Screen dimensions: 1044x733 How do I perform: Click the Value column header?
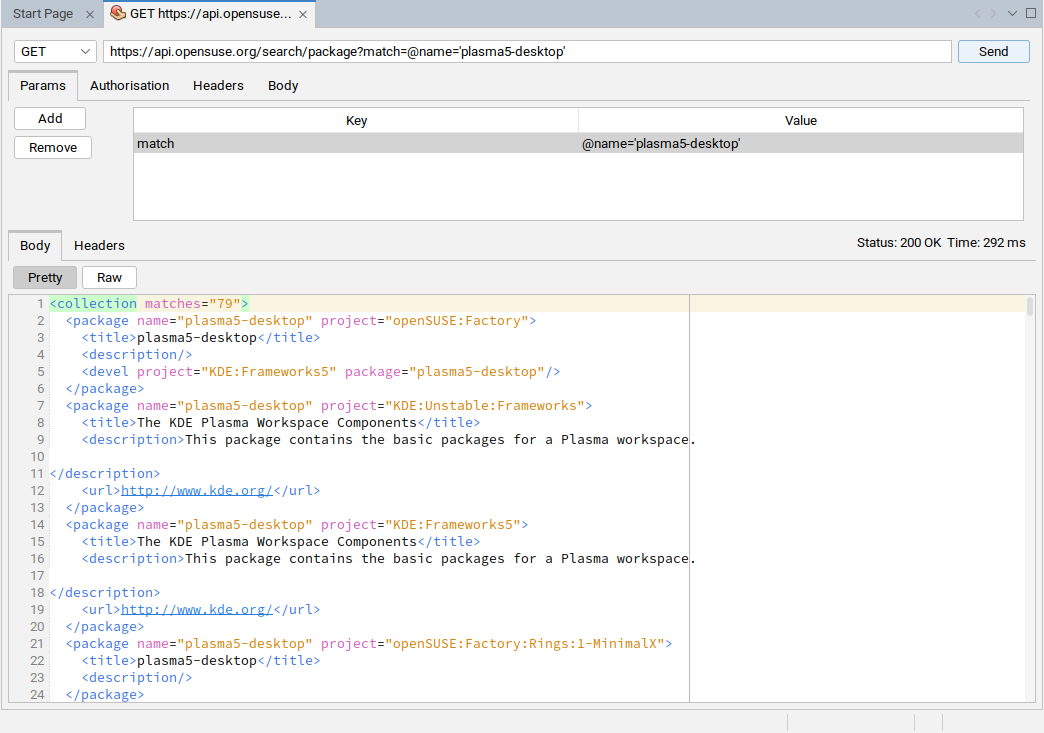[800, 121]
